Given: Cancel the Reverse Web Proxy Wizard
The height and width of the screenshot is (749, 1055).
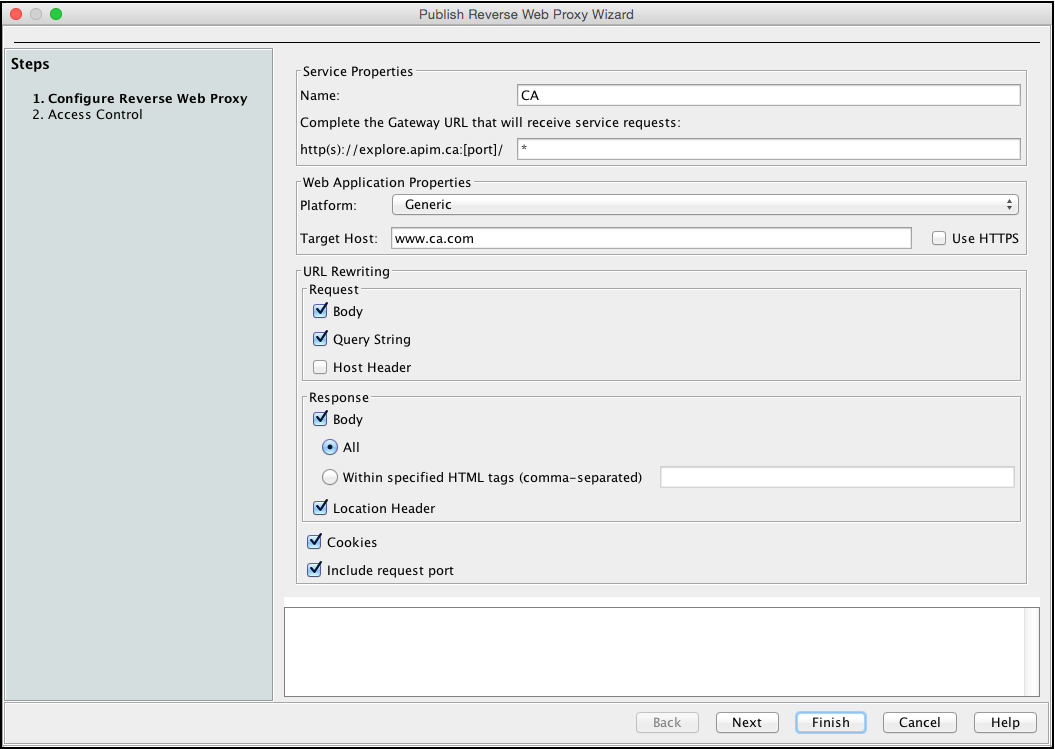Looking at the screenshot, I should tap(918, 722).
